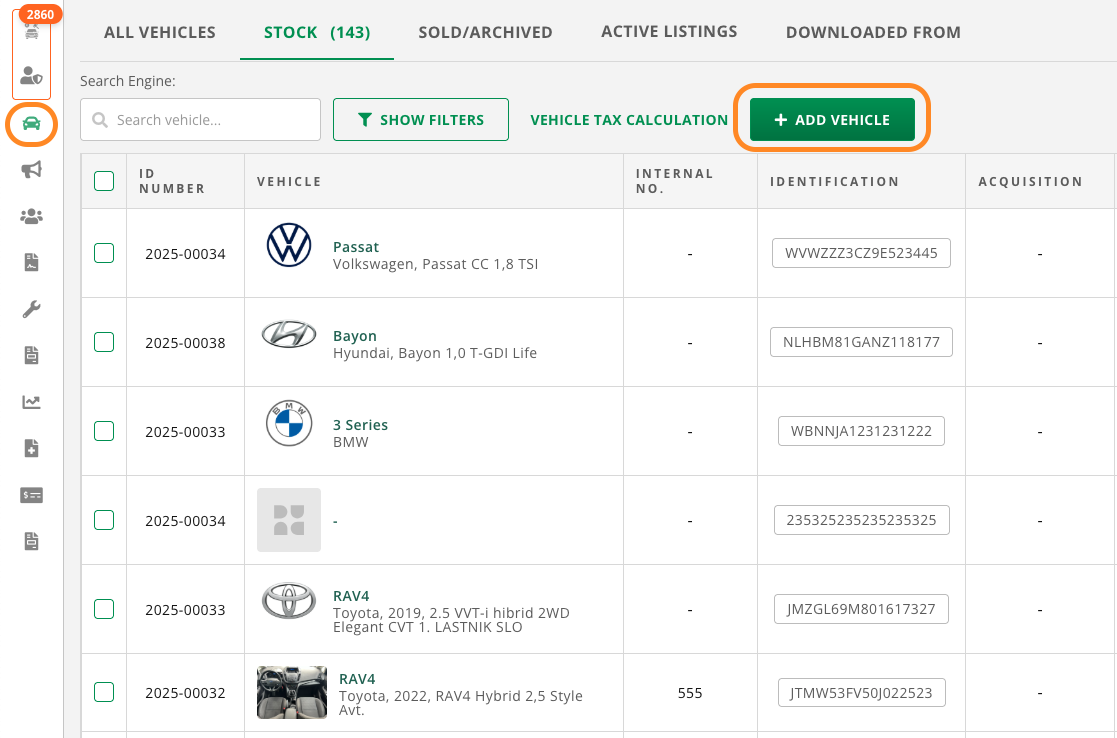Go to the Active Listings tab
Viewport: 1117px width, 738px height.
coord(669,31)
